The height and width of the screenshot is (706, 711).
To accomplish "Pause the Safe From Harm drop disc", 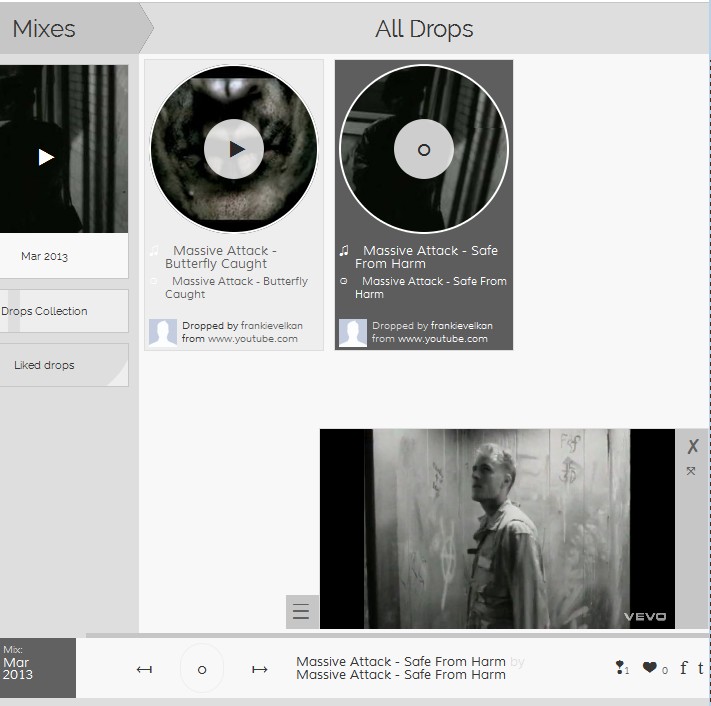I will (x=424, y=149).
